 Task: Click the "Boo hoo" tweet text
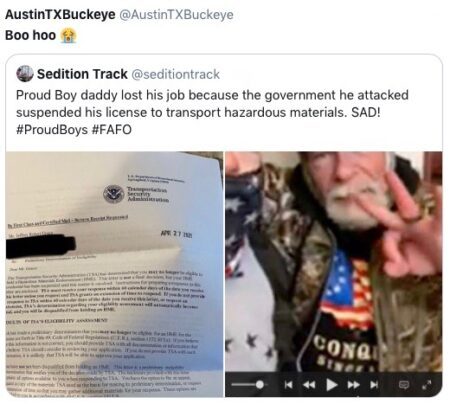pos(30,35)
